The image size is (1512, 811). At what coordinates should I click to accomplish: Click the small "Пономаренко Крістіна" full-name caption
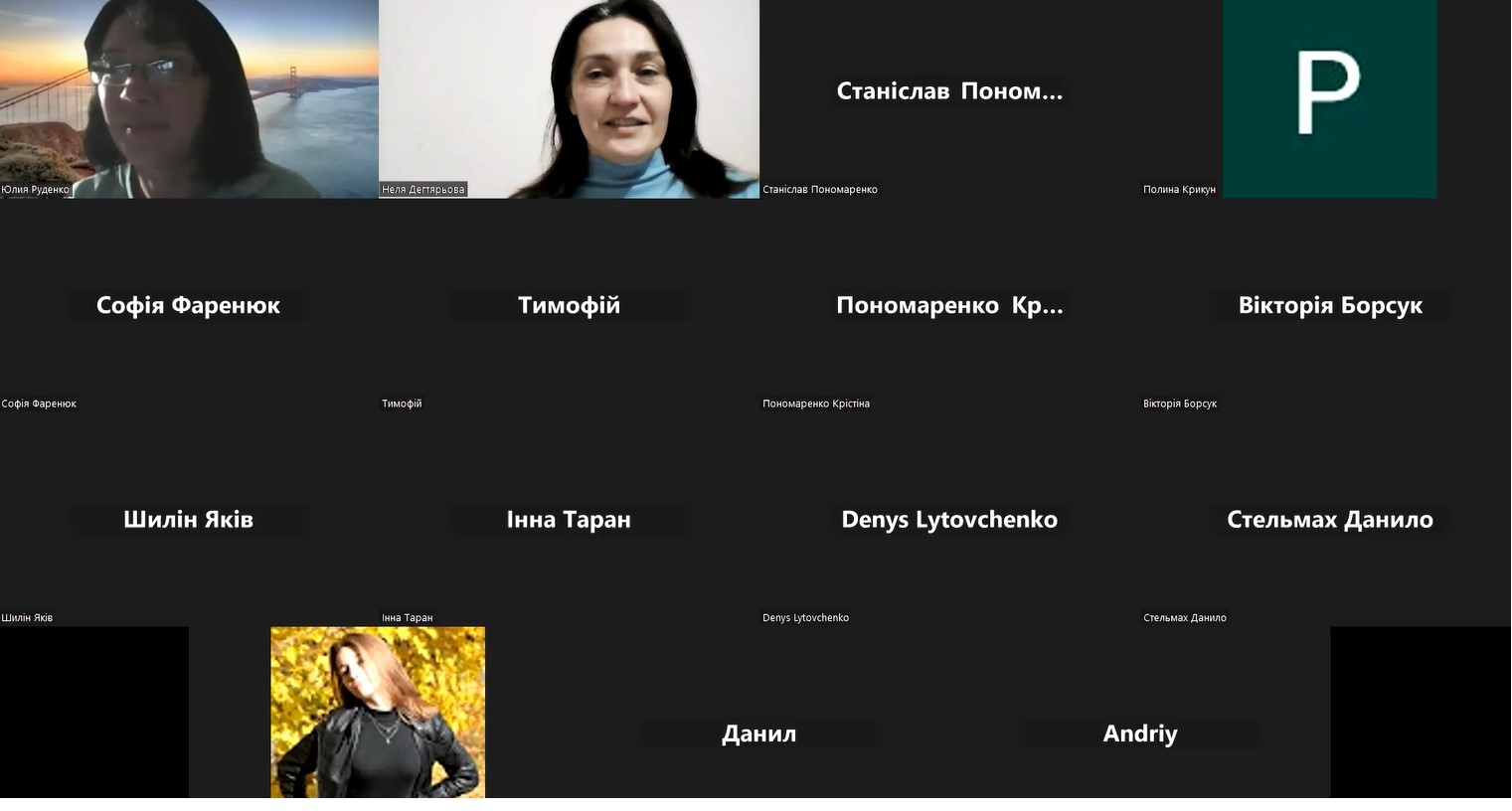816,404
